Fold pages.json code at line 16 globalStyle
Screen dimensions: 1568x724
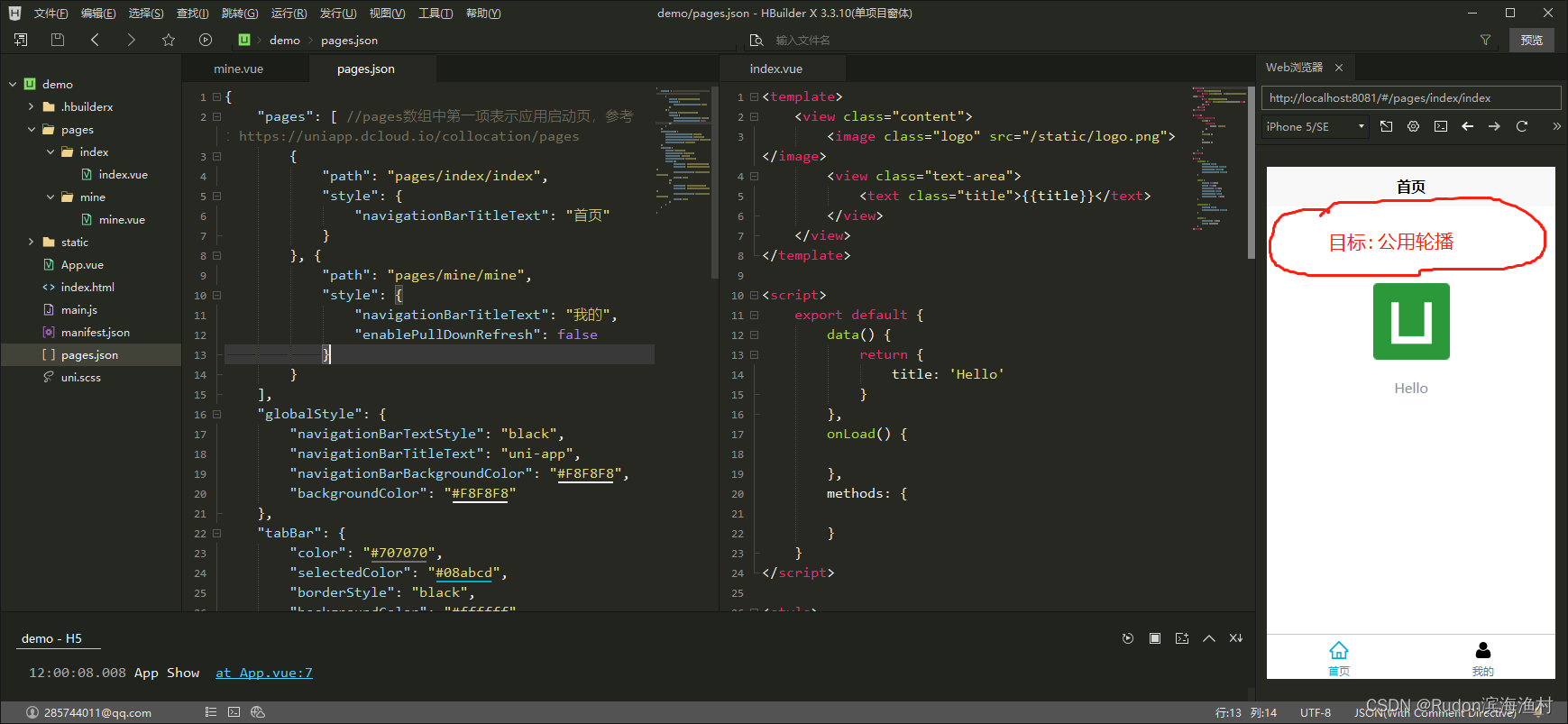[217, 414]
